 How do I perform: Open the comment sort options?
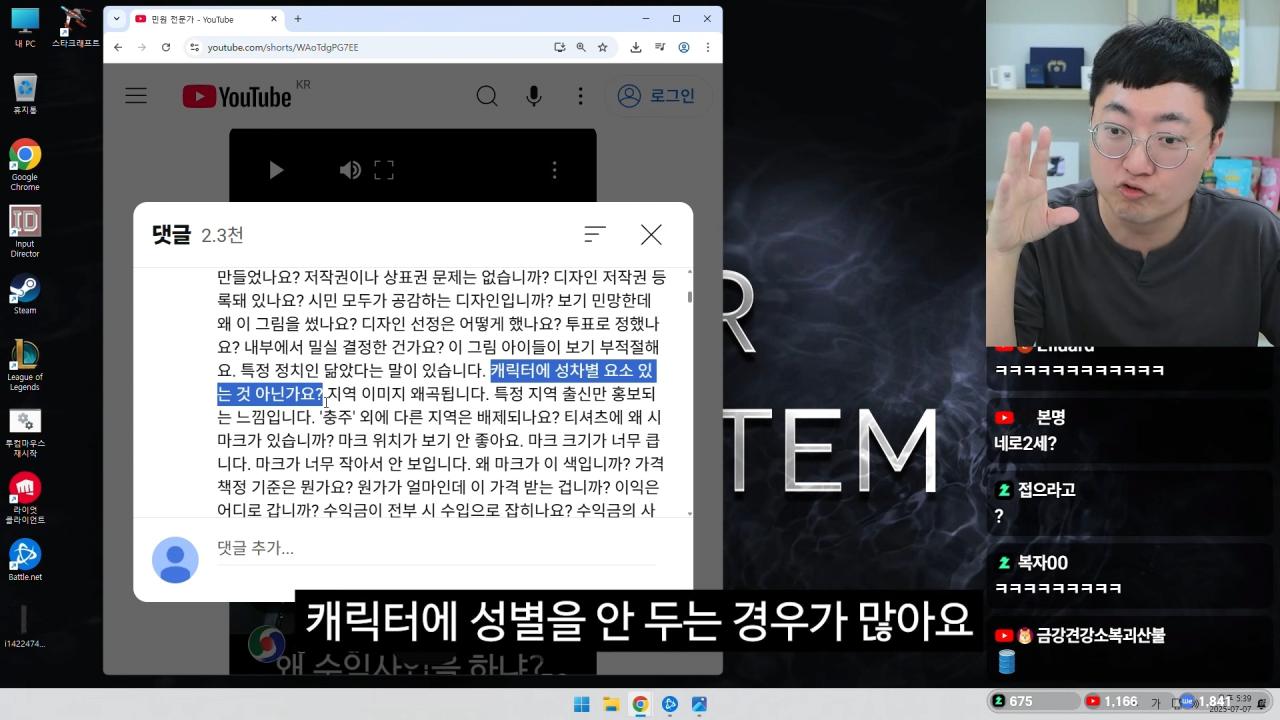pos(595,234)
